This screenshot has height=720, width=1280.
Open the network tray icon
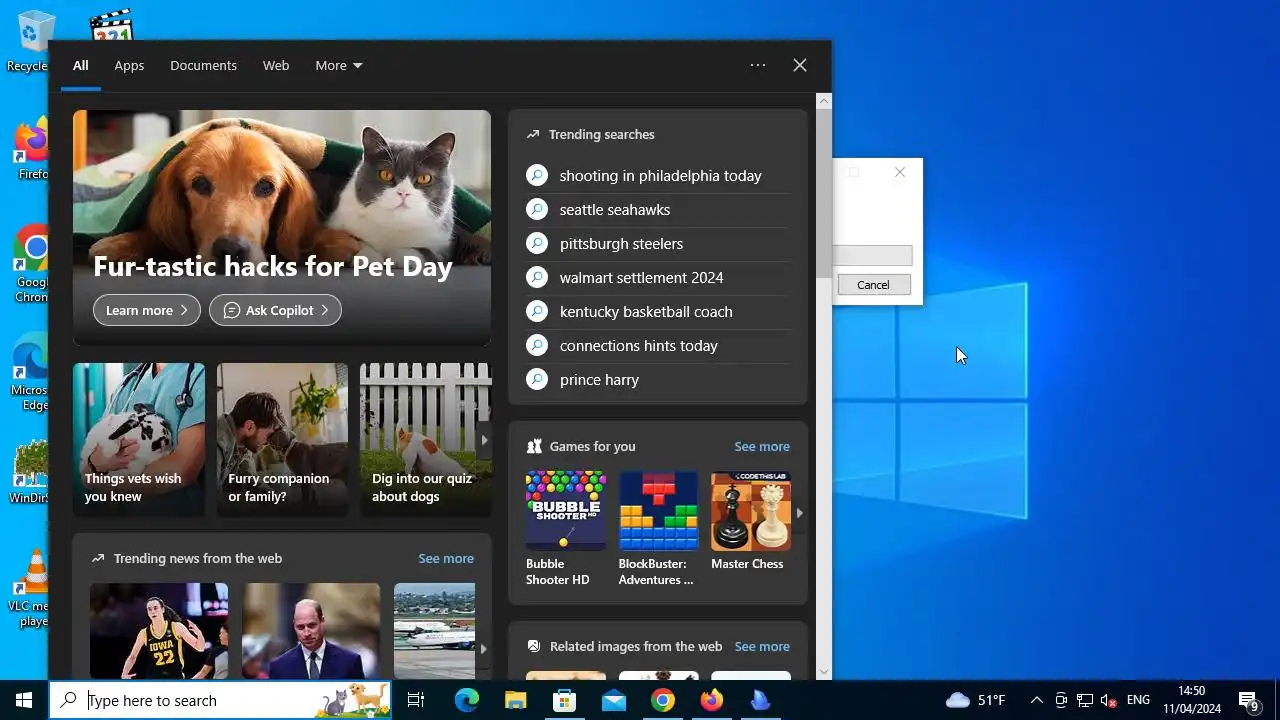pyautogui.click(x=1085, y=700)
